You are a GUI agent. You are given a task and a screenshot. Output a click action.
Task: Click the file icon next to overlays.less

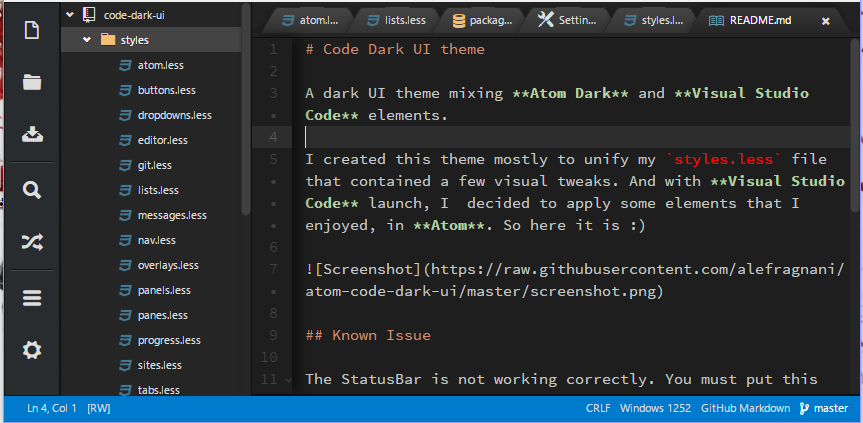point(126,265)
